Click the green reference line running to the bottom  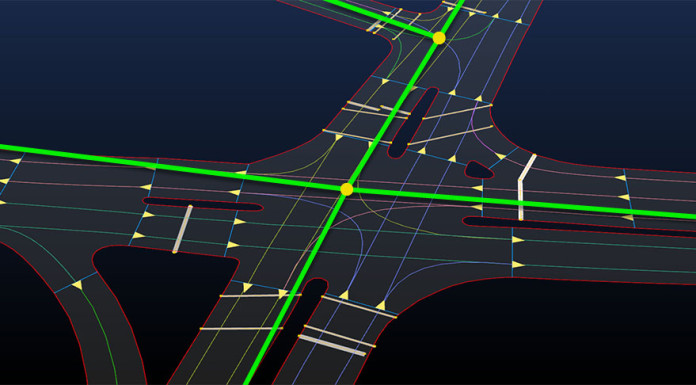pyautogui.click(x=295, y=288)
